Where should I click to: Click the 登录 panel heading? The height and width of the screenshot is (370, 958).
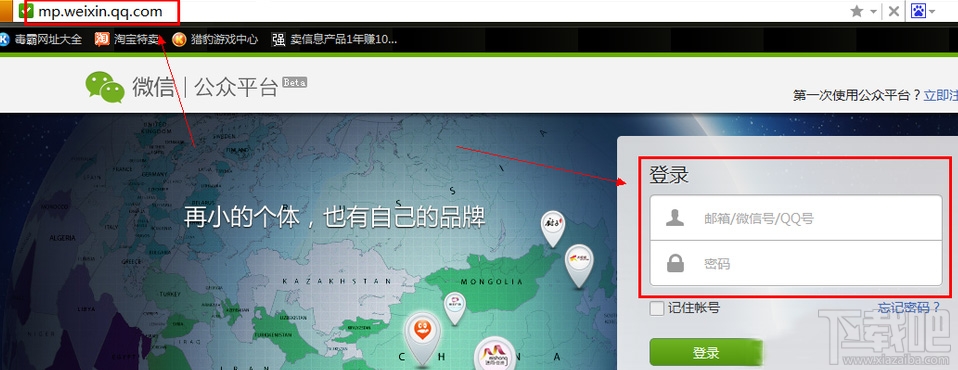coord(669,175)
